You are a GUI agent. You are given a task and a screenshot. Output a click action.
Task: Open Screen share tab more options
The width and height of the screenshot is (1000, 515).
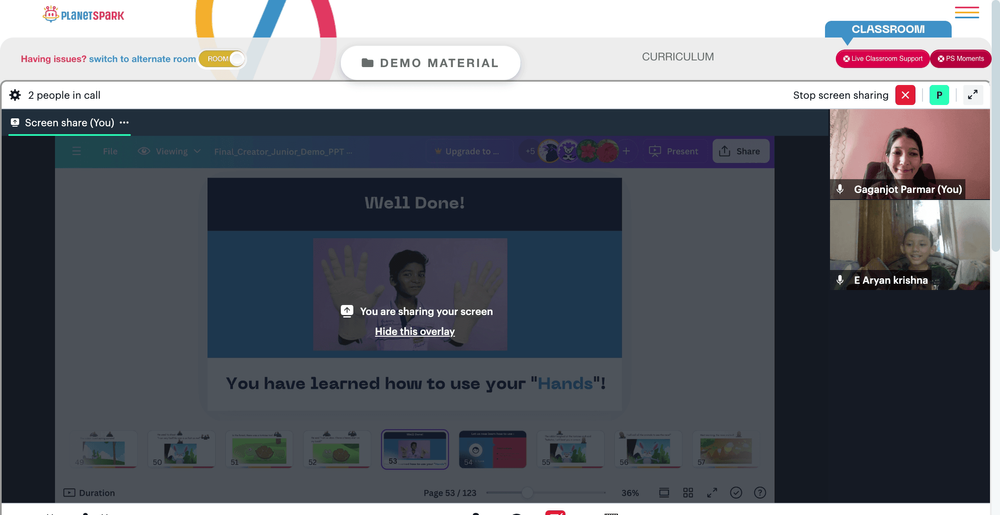pos(124,122)
